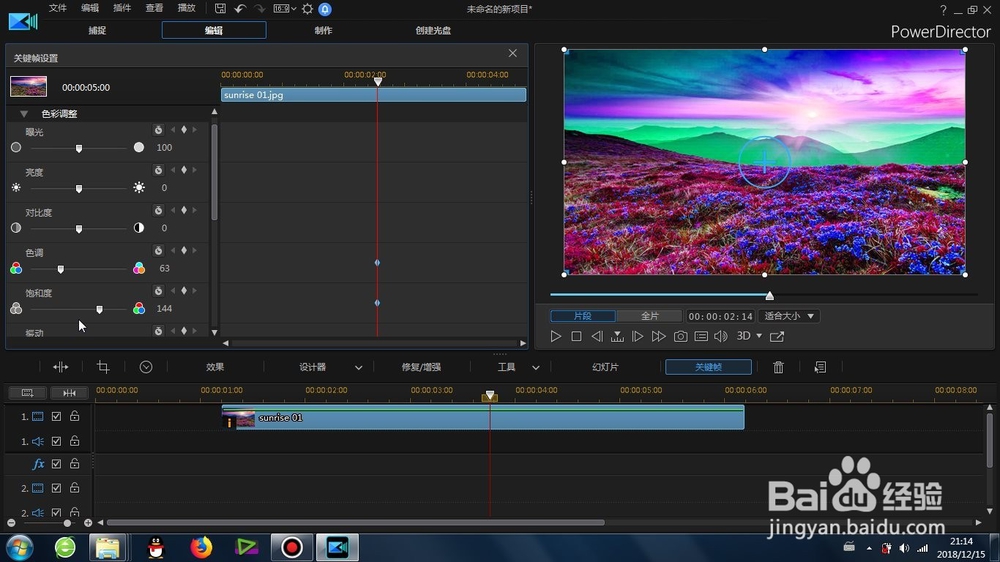
Task: Adjust the 色调 slider handle
Action: click(61, 269)
